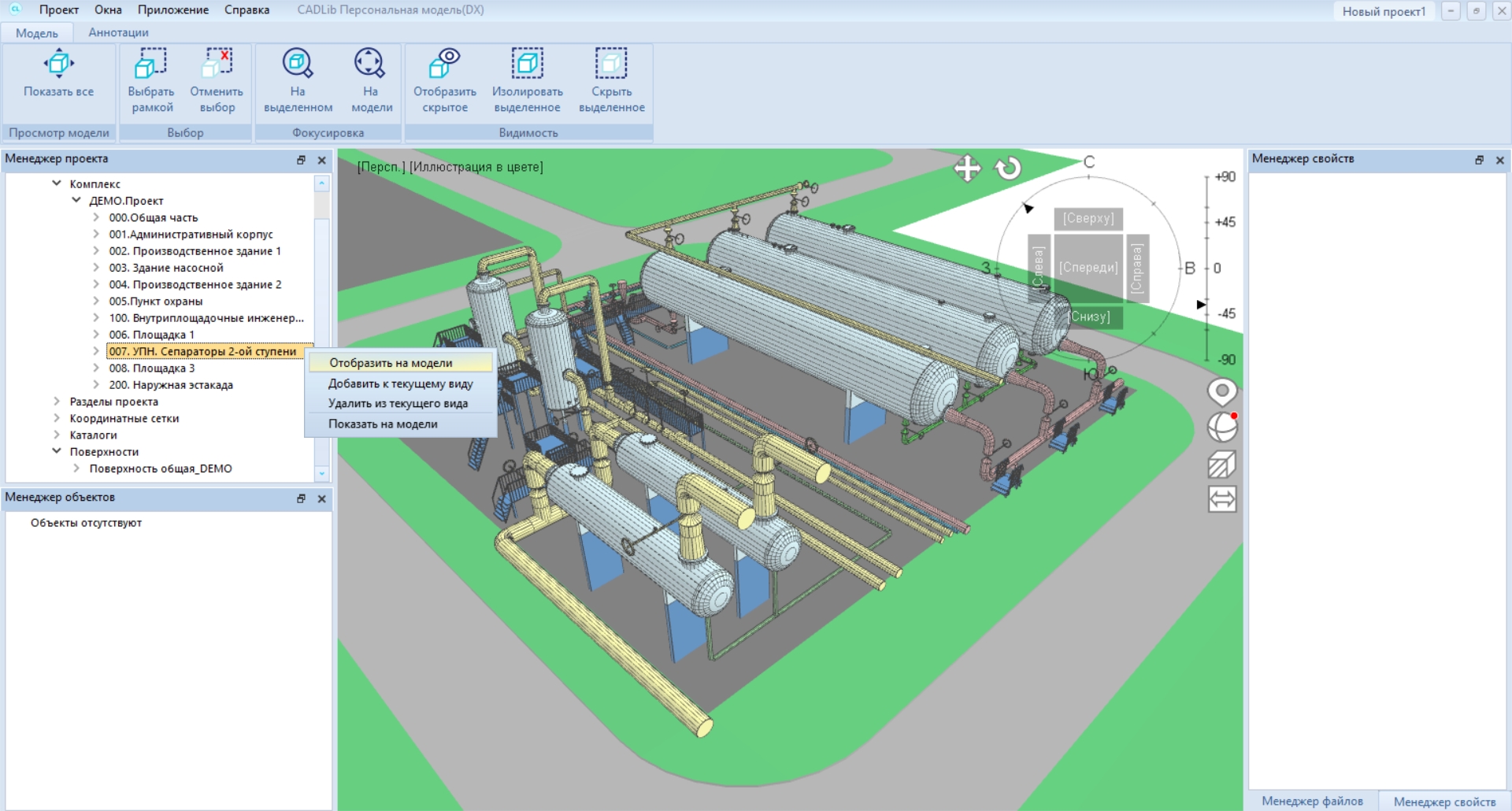
Task: Expand the Разделы проекта tree node
Action: (x=57, y=402)
